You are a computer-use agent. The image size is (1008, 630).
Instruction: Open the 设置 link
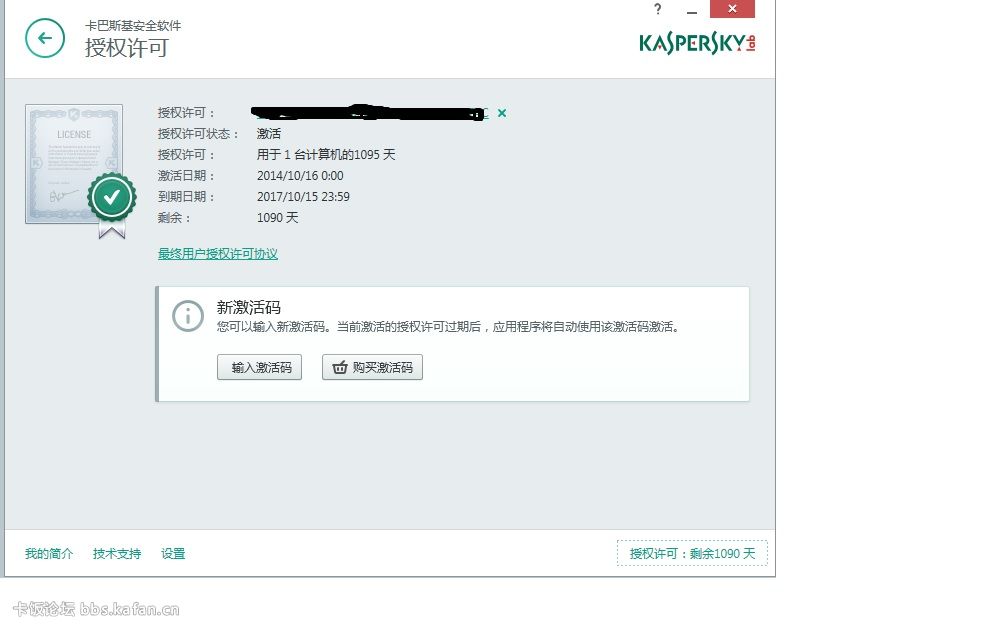click(x=173, y=554)
